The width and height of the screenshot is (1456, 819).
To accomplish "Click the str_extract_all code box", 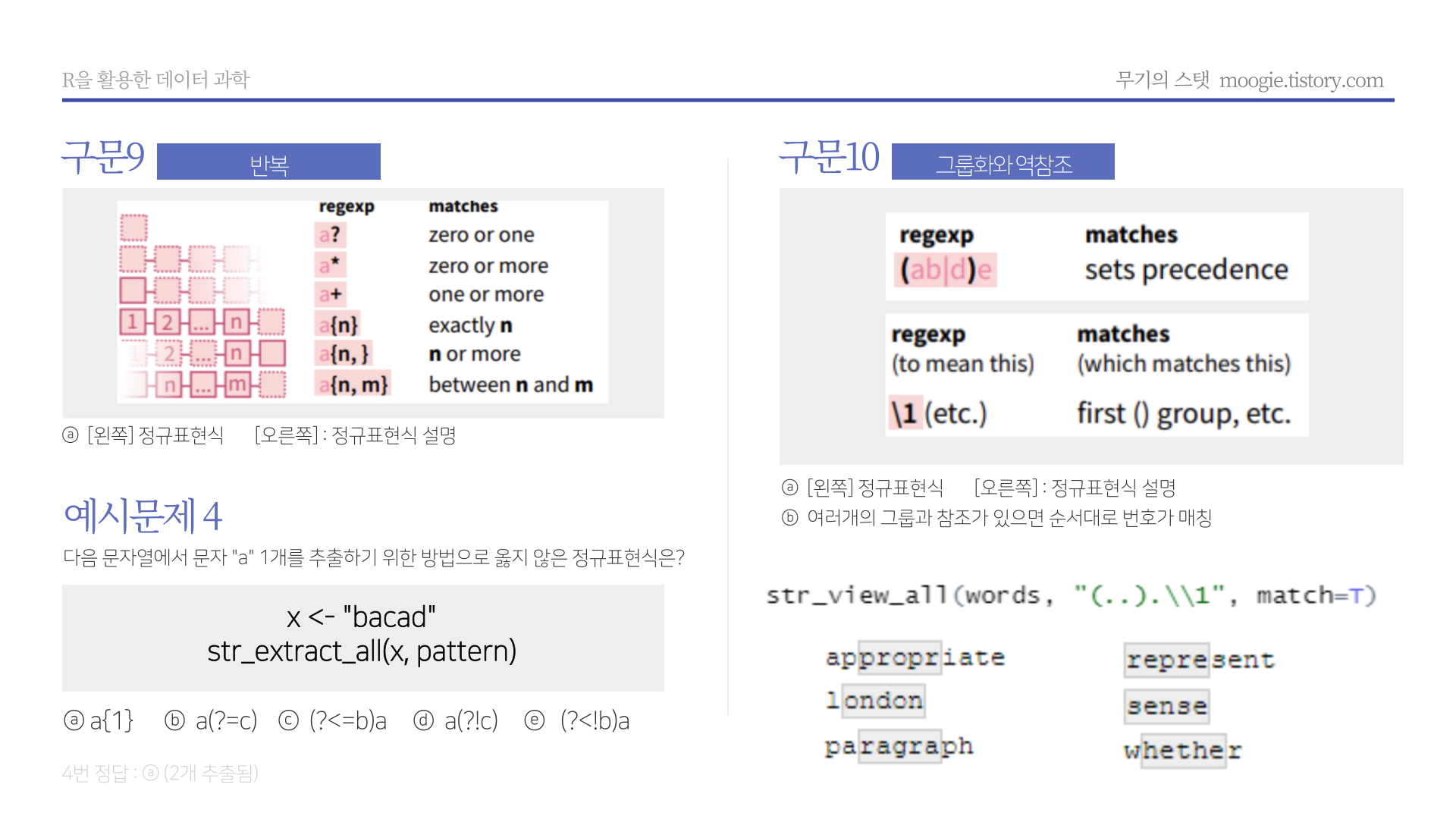I will pyautogui.click(x=362, y=635).
